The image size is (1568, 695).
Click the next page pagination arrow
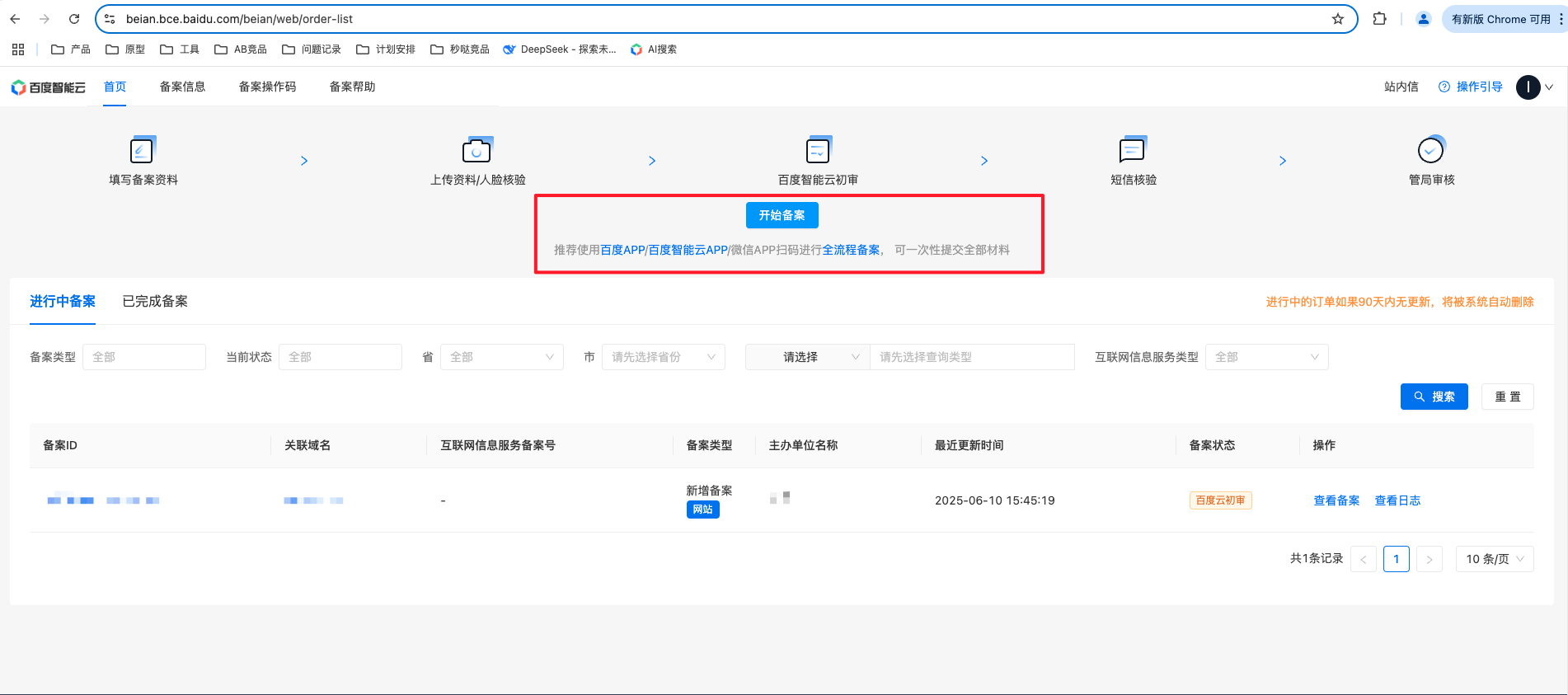point(1430,559)
